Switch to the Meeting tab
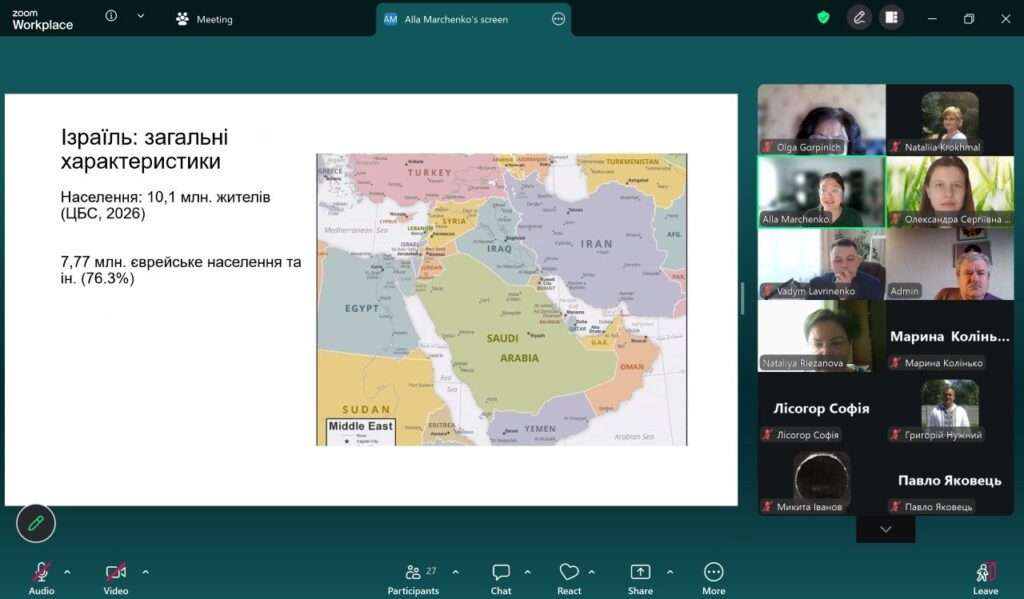 [x=204, y=19]
